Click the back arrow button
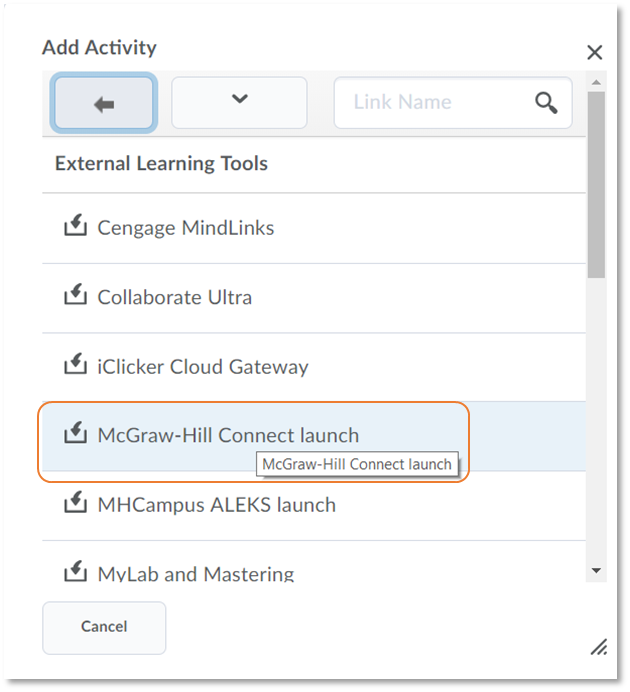The image size is (630, 692). pyautogui.click(x=104, y=103)
